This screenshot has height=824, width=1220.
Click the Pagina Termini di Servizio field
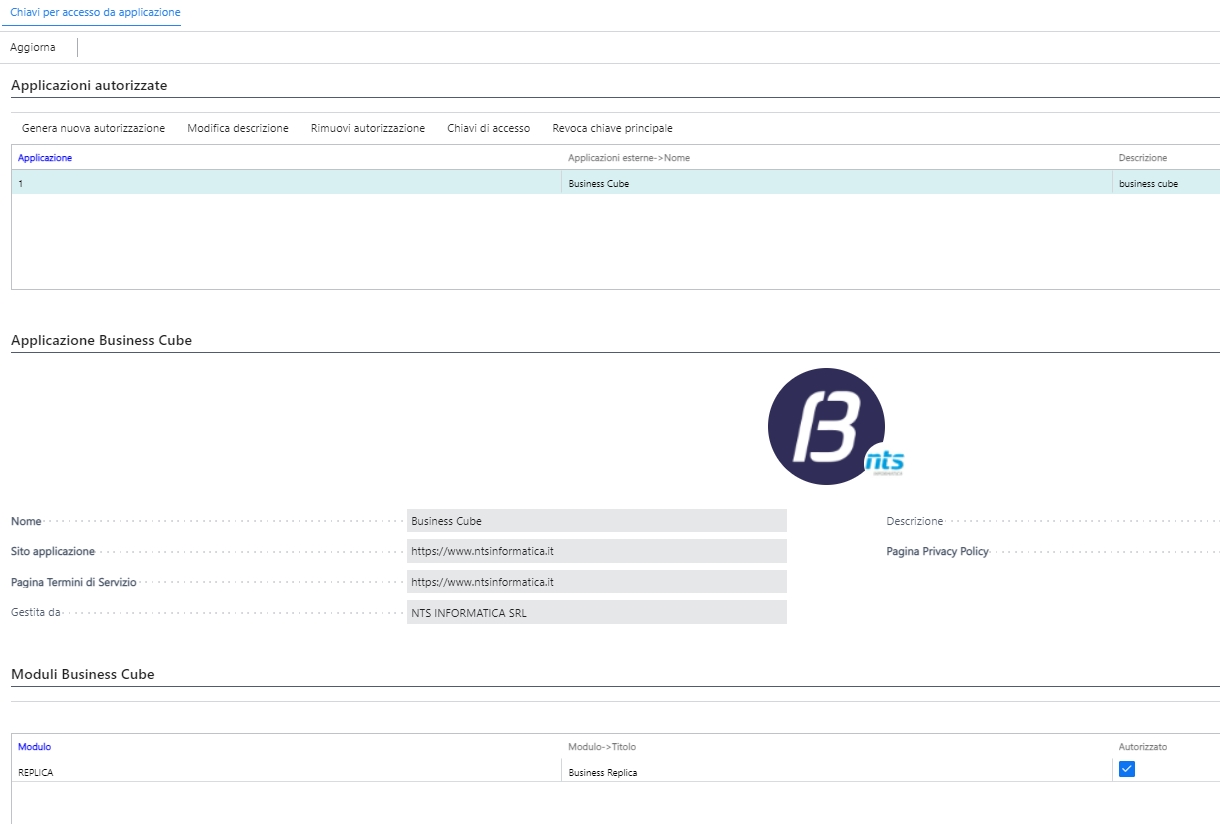pyautogui.click(x=597, y=582)
